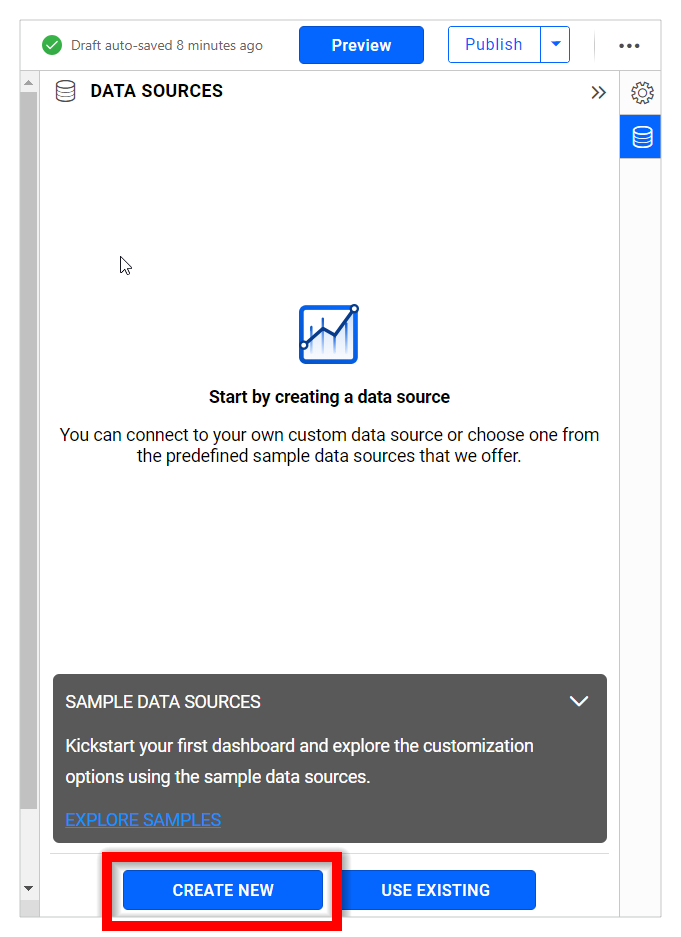Click the Publish button
The width and height of the screenshot is (681, 937).
click(x=494, y=44)
